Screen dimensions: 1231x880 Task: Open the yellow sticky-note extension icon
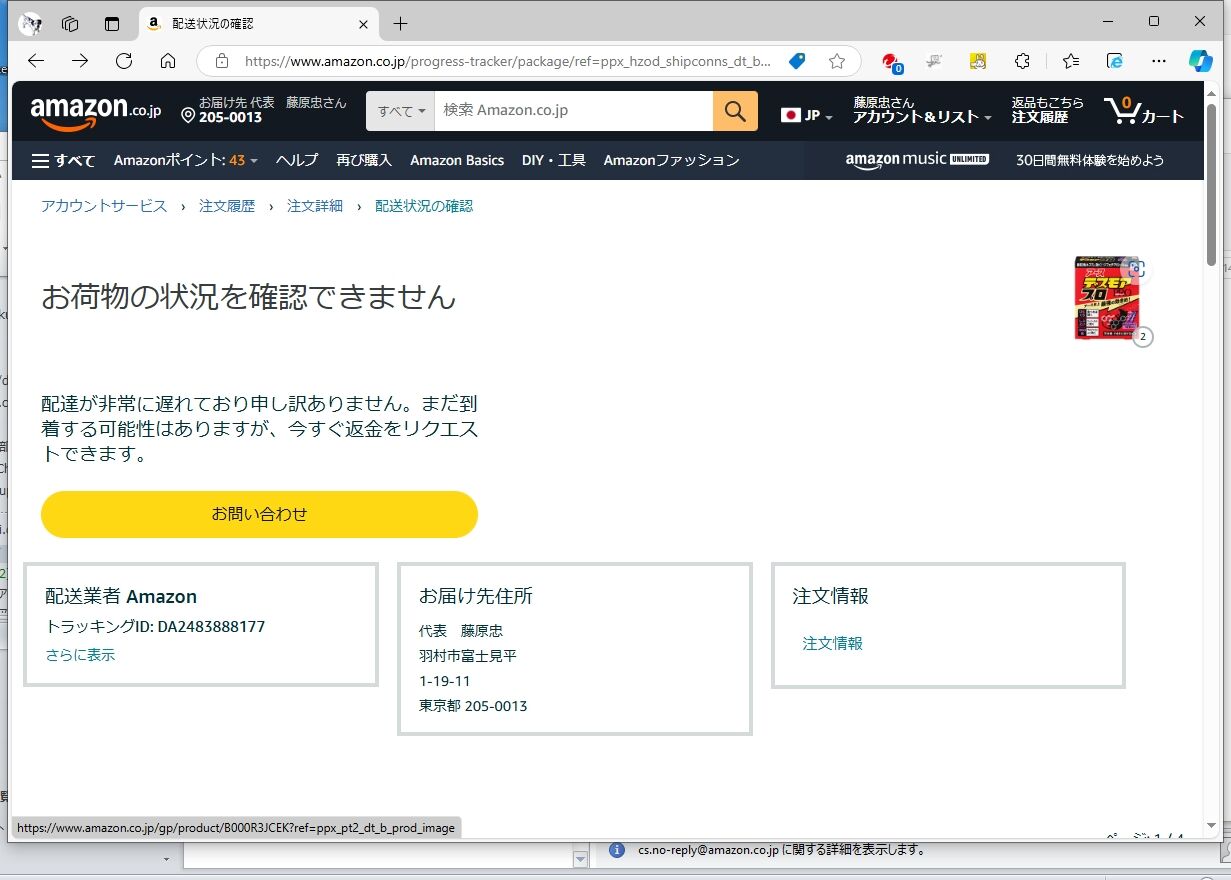click(978, 61)
